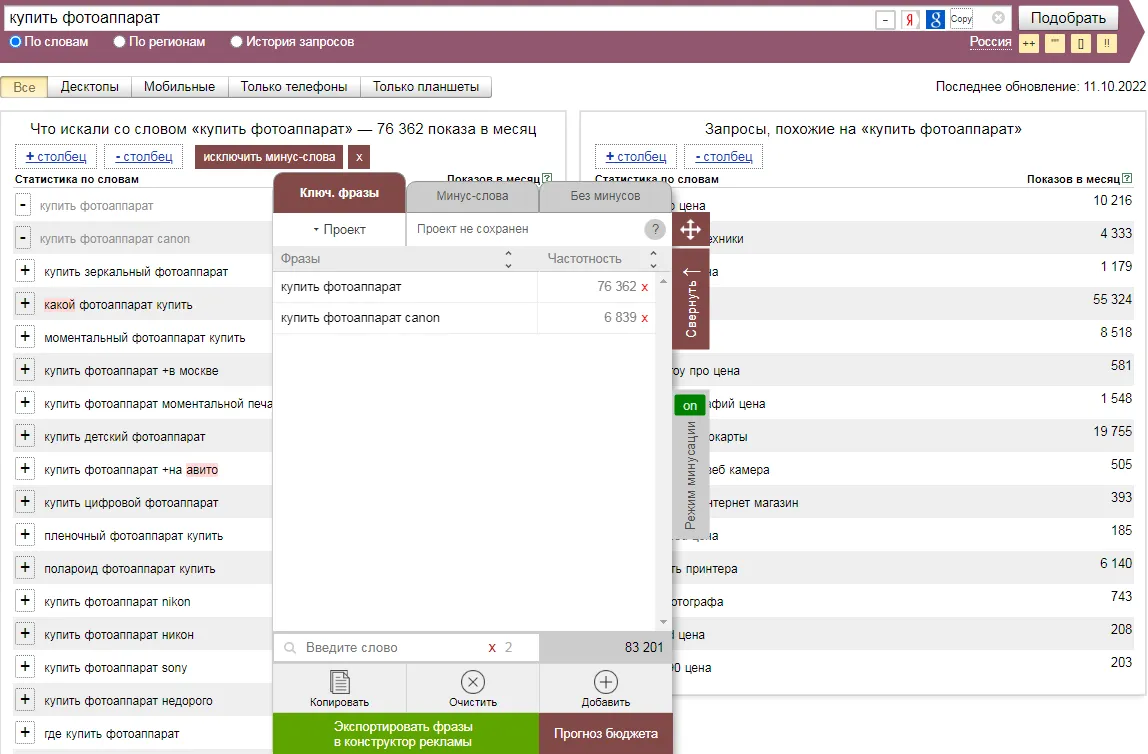Image resolution: width=1148 pixels, height=754 pixels.
Task: Apply the '++' operator button
Action: pos(1029,43)
